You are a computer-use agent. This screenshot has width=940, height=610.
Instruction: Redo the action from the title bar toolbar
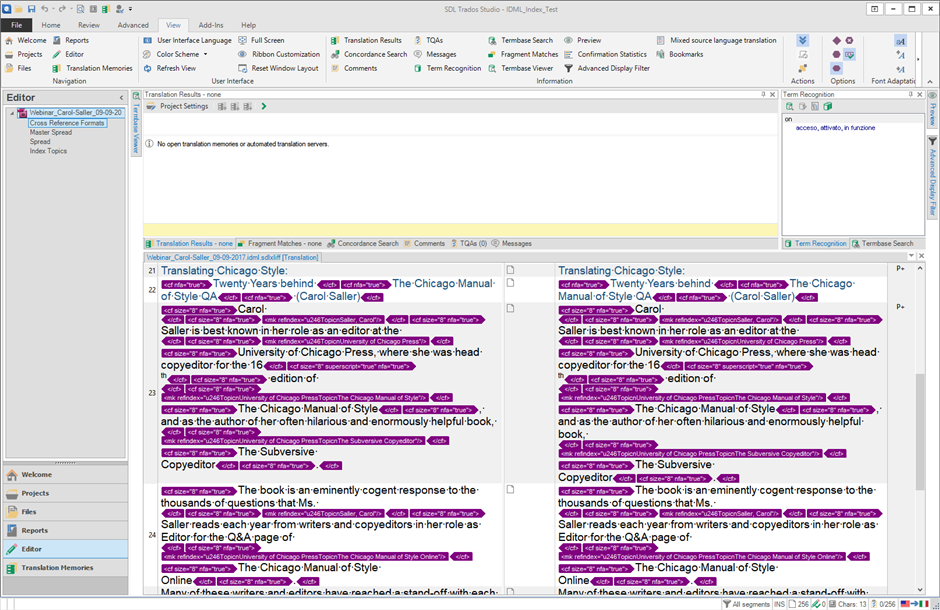point(62,9)
